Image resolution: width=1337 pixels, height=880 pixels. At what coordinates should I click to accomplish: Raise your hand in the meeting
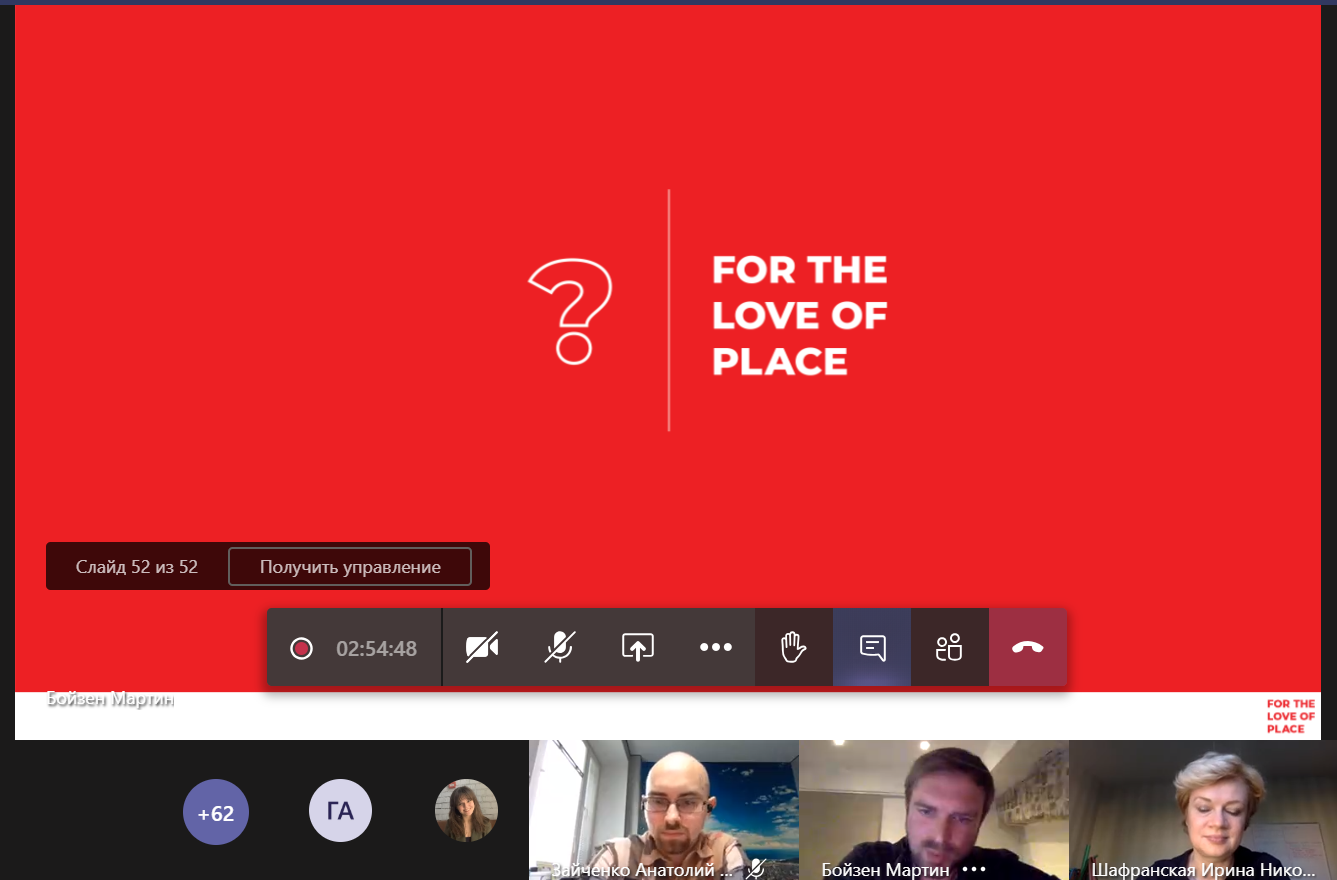[794, 647]
